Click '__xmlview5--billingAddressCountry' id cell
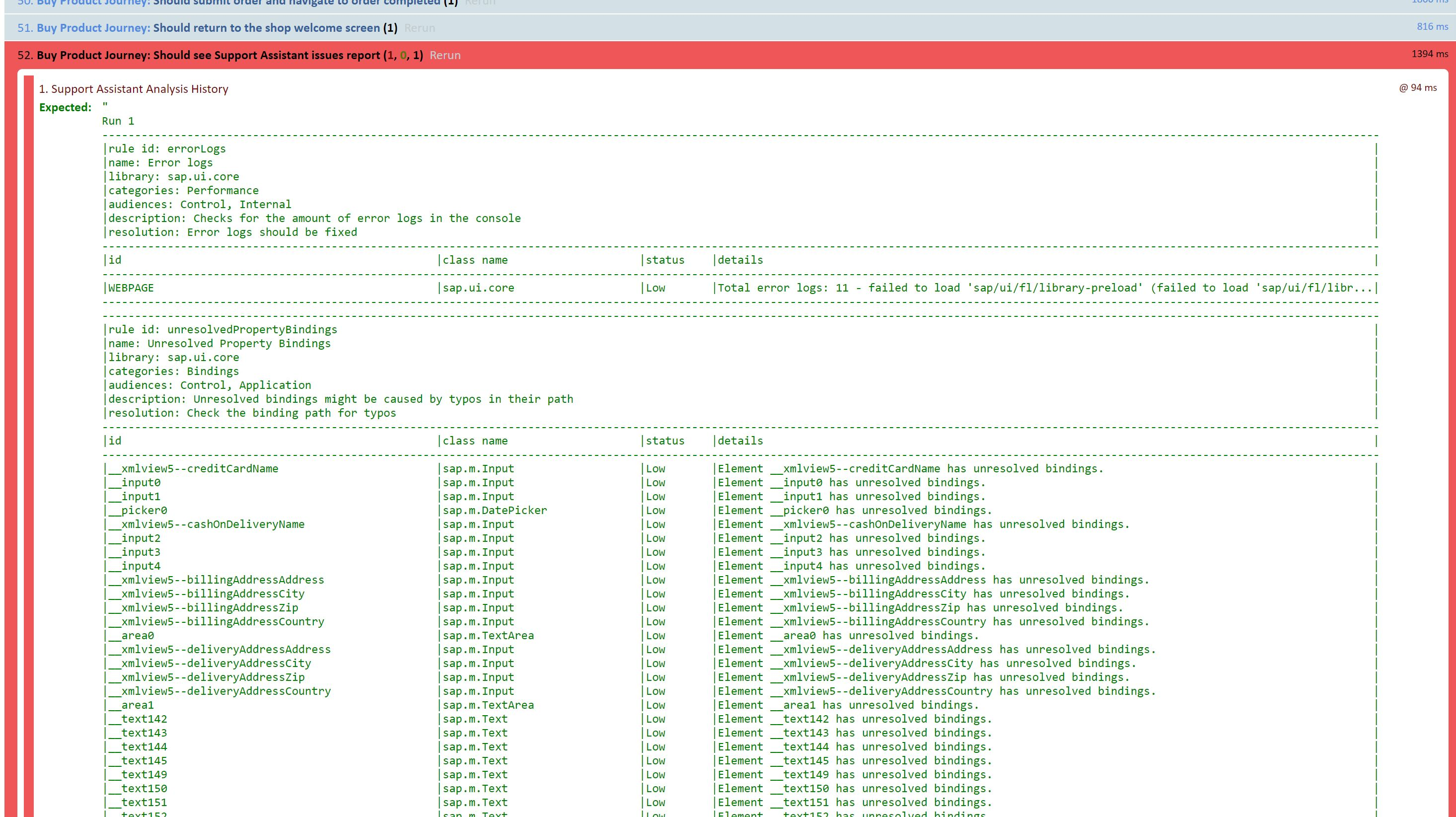 [216, 621]
